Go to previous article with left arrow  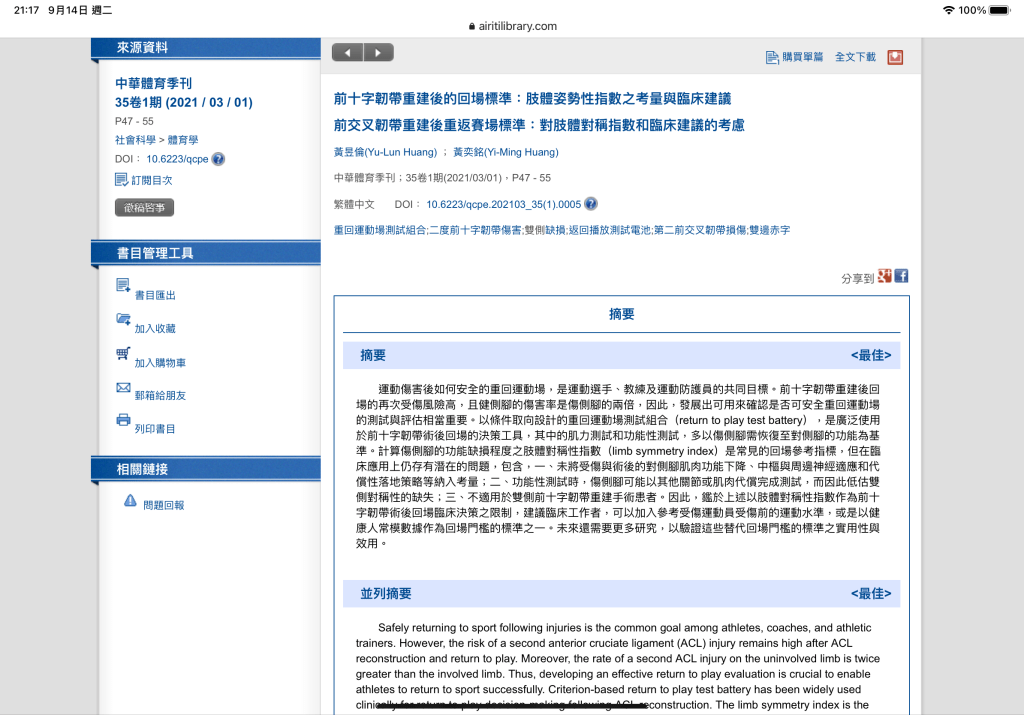point(348,53)
